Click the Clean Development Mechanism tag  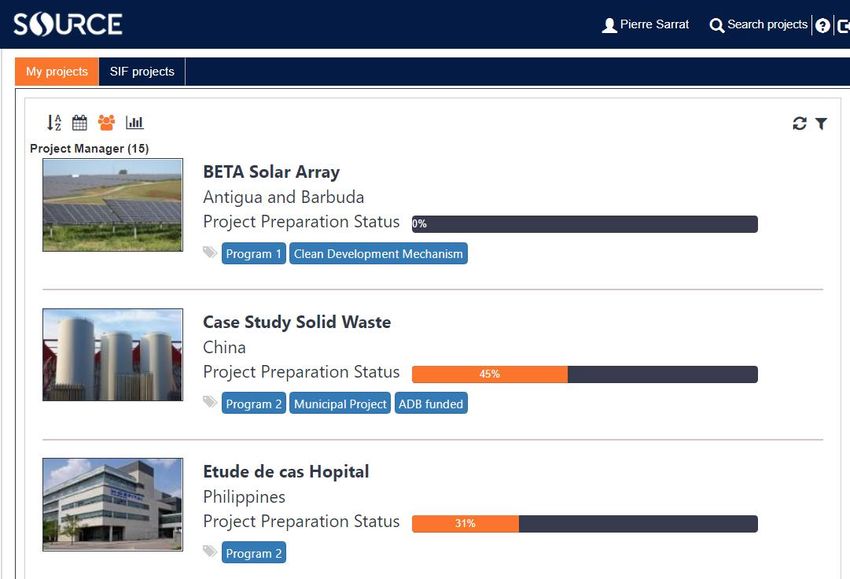378,254
